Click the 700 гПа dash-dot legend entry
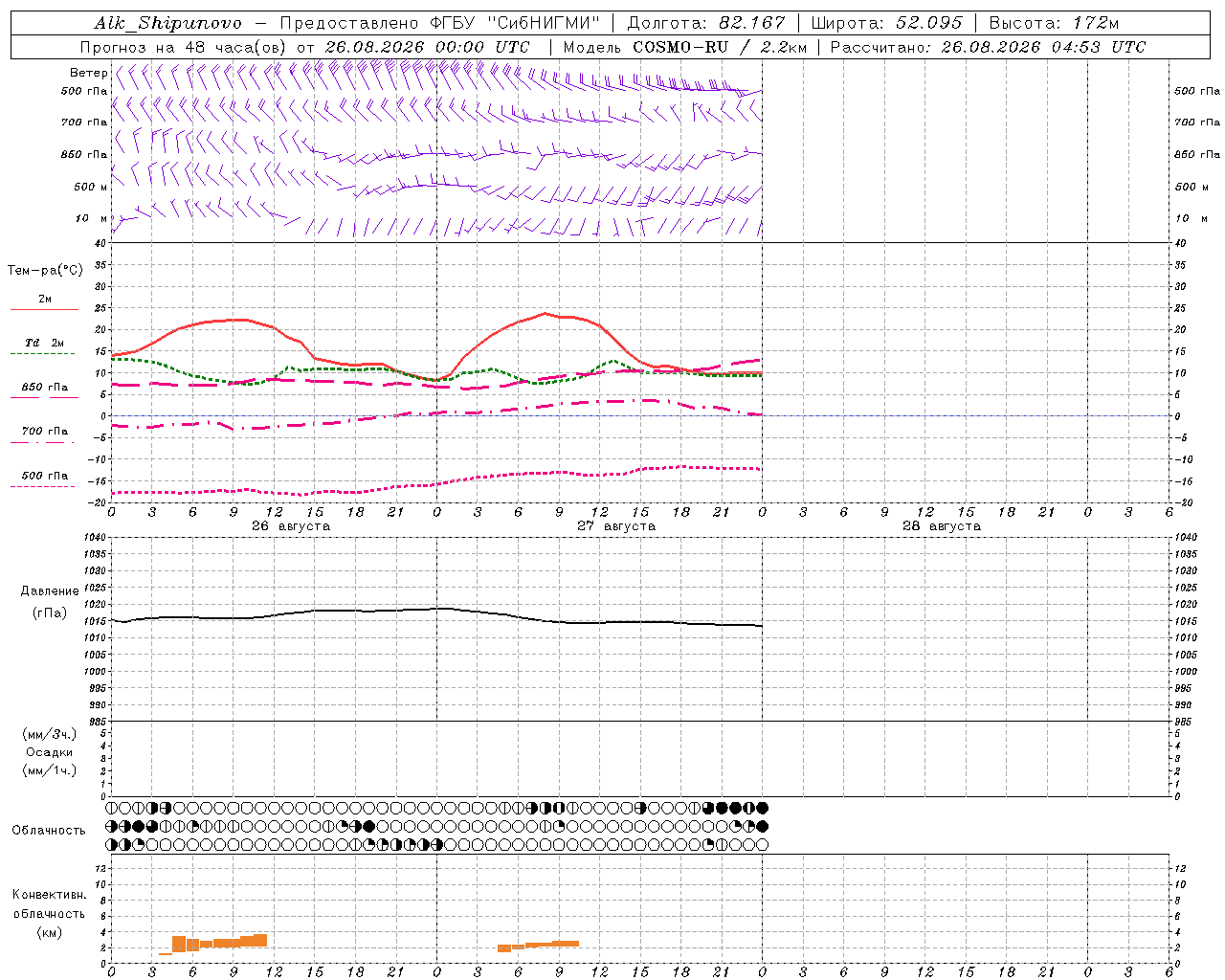The image size is (1225, 980). point(44,435)
